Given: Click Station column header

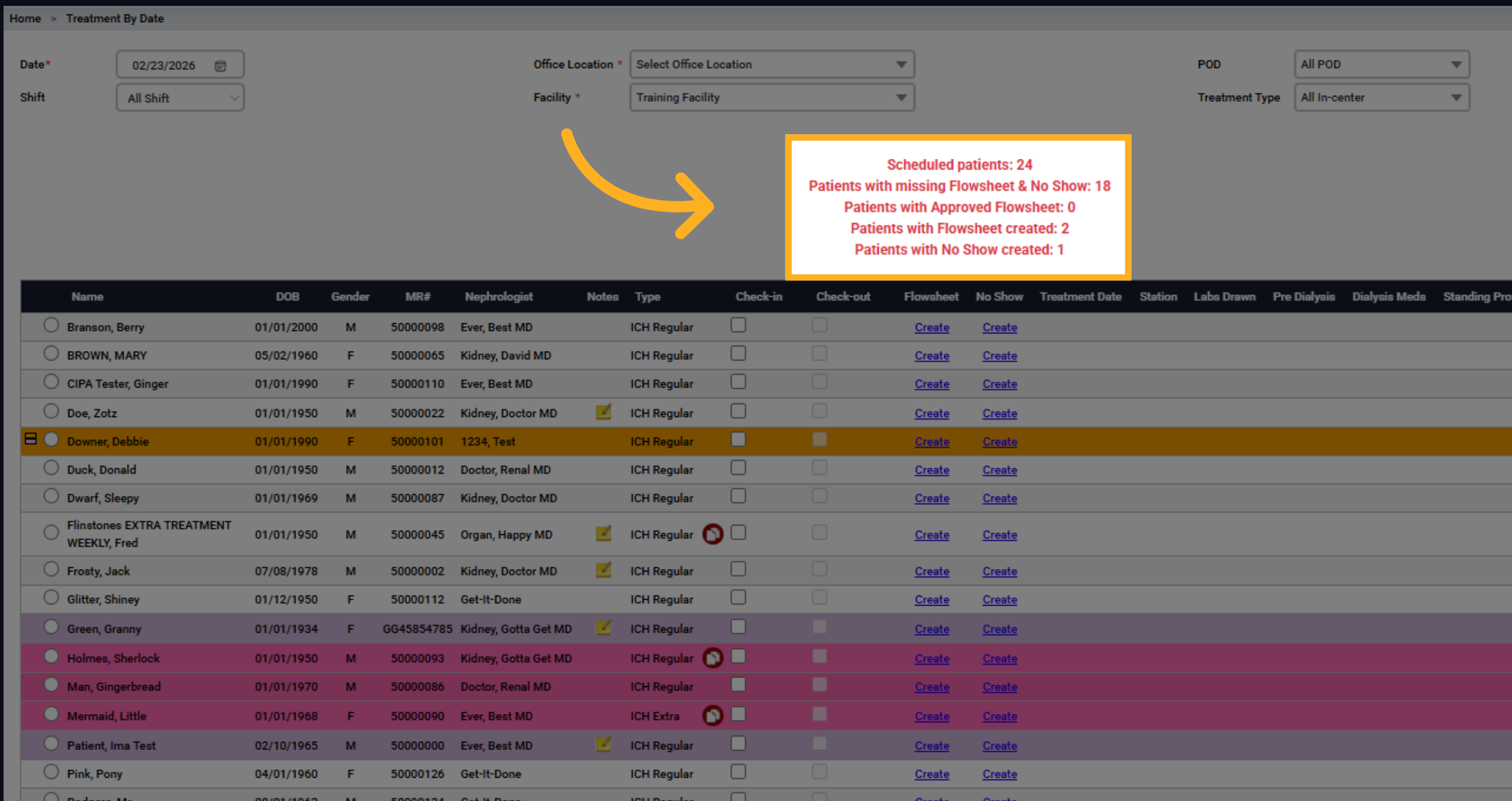Looking at the screenshot, I should [x=1158, y=297].
